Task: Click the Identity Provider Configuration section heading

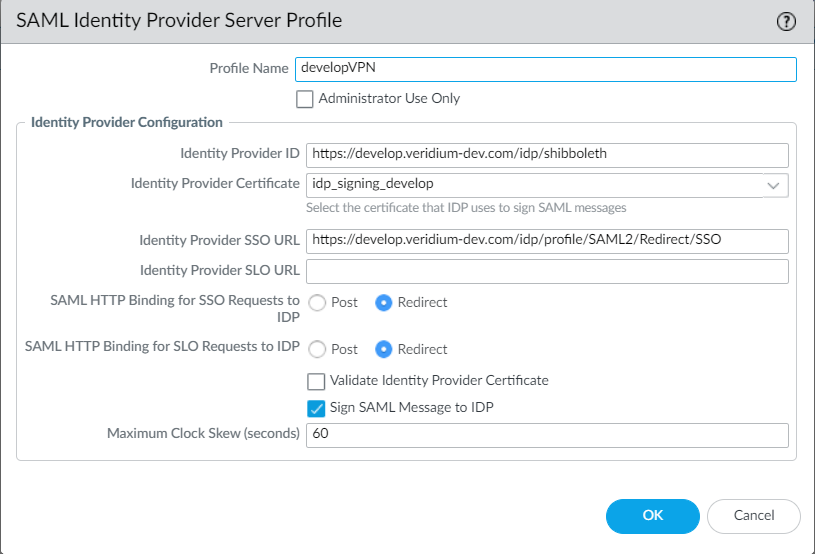Action: [127, 123]
